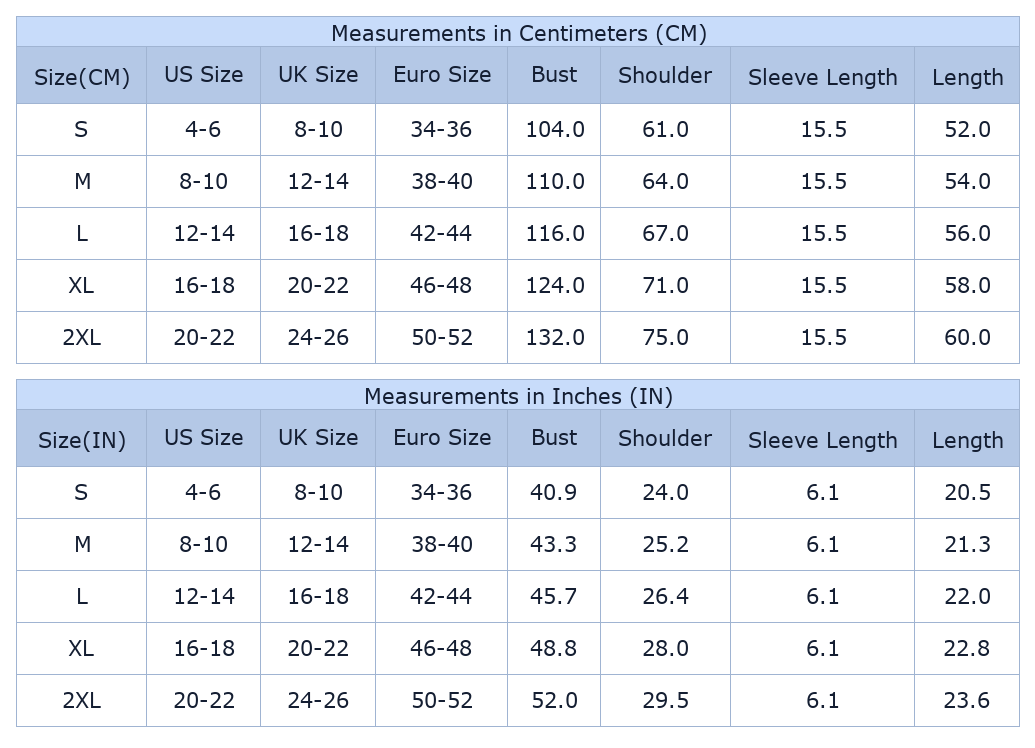Viewport: 1035px width, 748px height.
Task: Select the 'Size(IN)' column header
Action: click(82, 440)
